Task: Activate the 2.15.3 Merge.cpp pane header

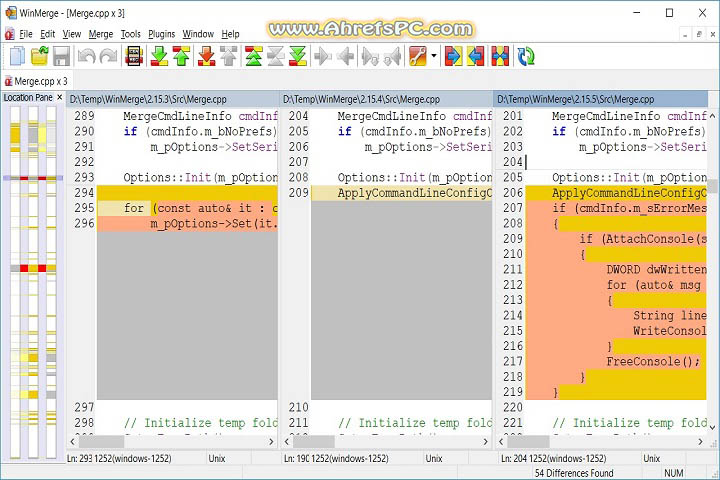Action: [x=173, y=99]
